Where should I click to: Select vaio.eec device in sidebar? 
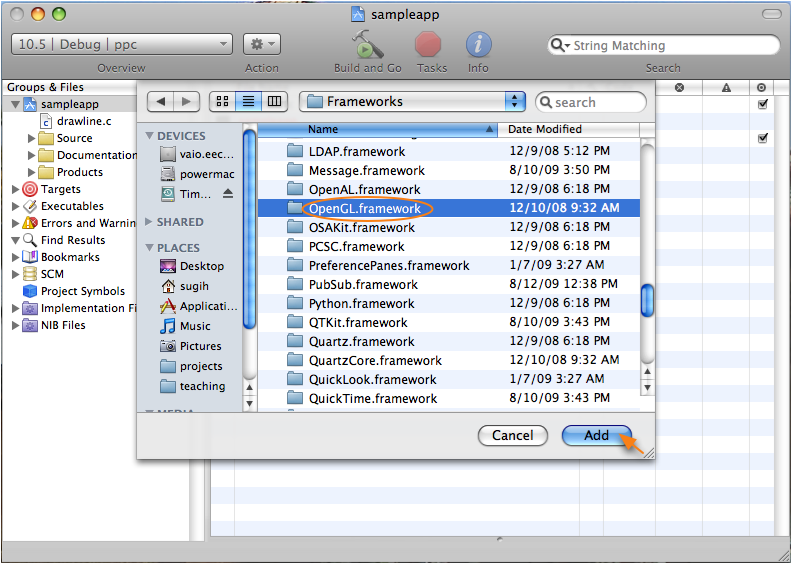(197, 154)
